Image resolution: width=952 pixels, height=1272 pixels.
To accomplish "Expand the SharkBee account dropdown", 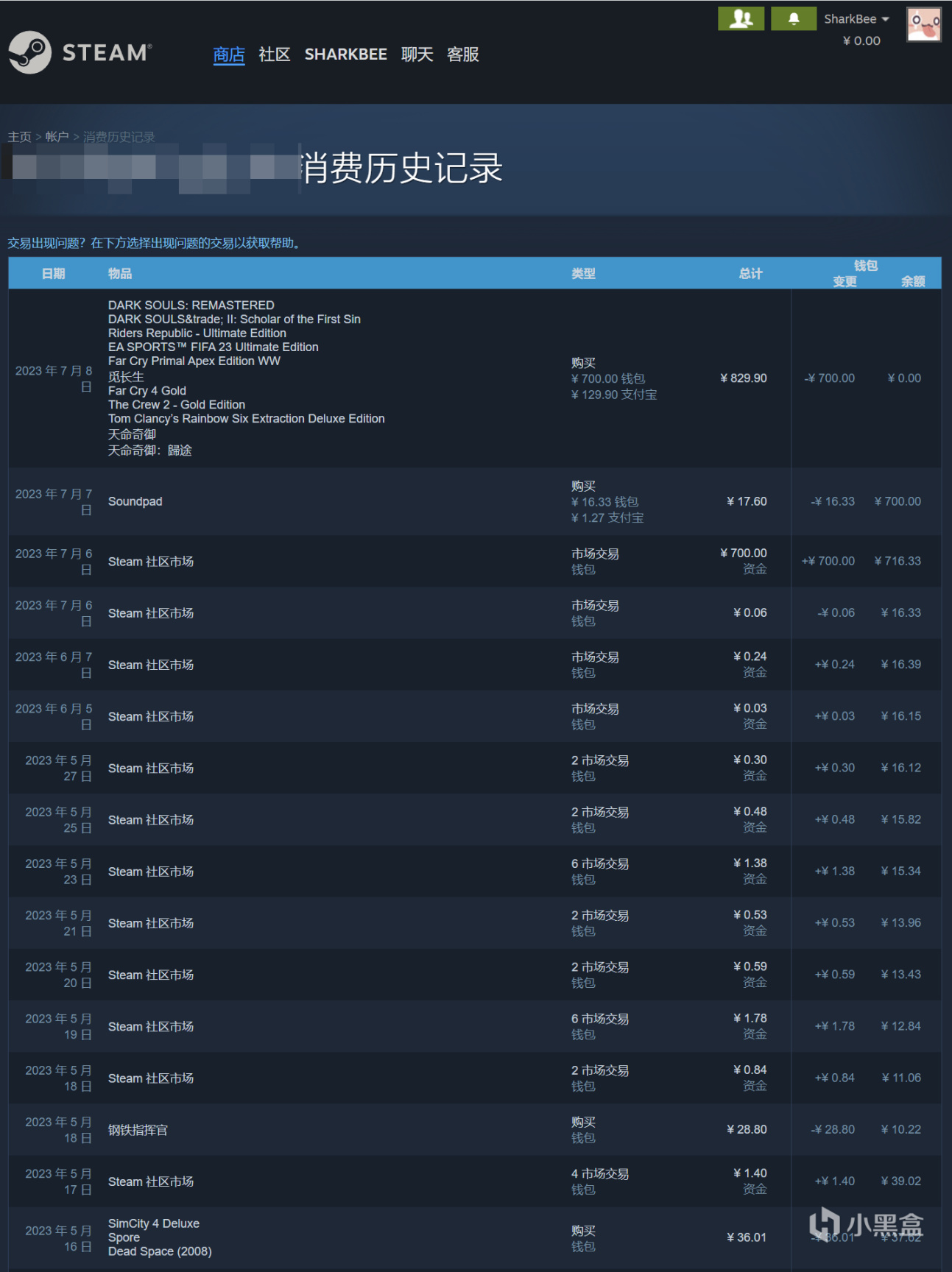I will point(856,19).
